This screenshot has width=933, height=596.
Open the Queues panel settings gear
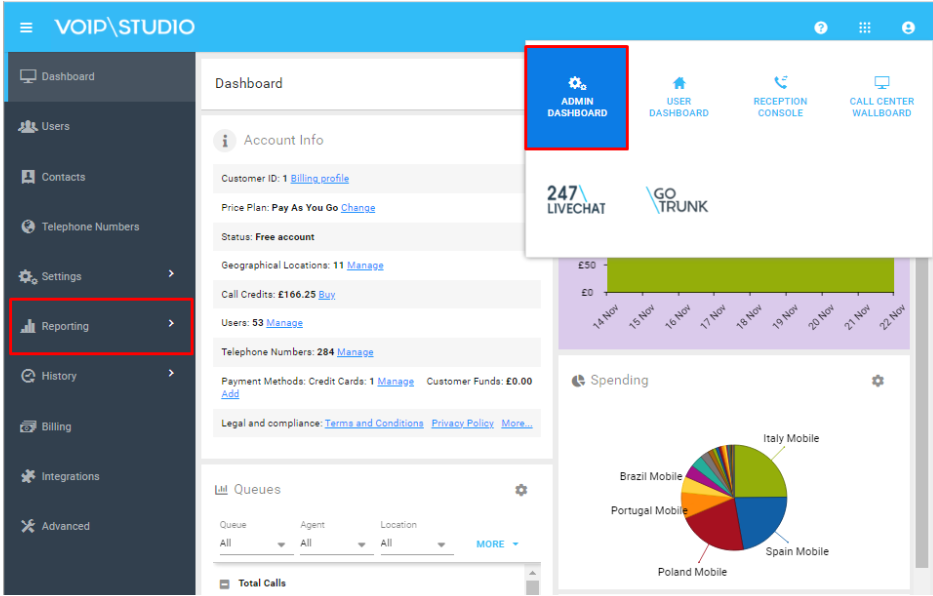[x=521, y=490]
